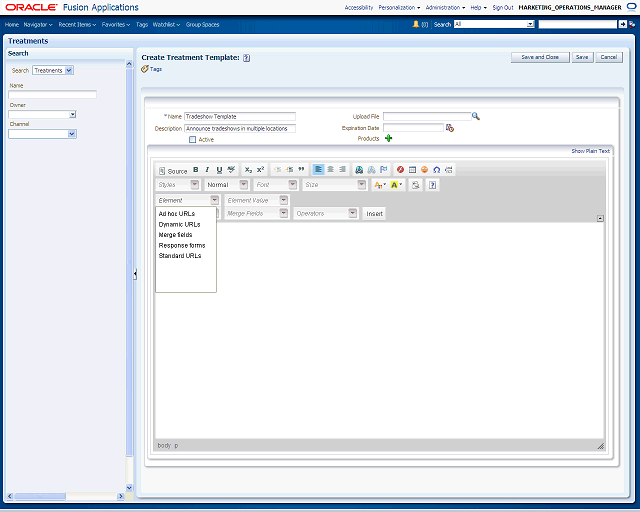Image resolution: width=640 pixels, height=512 pixels.
Task: Toggle Source view in editor toolbar
Action: [x=173, y=171]
